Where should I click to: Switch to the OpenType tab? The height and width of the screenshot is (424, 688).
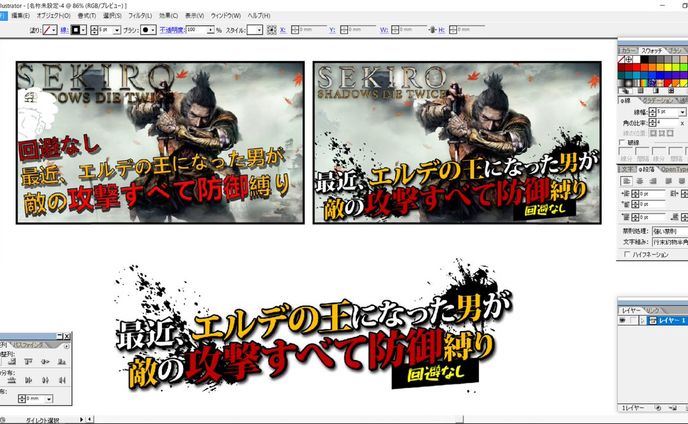674,169
